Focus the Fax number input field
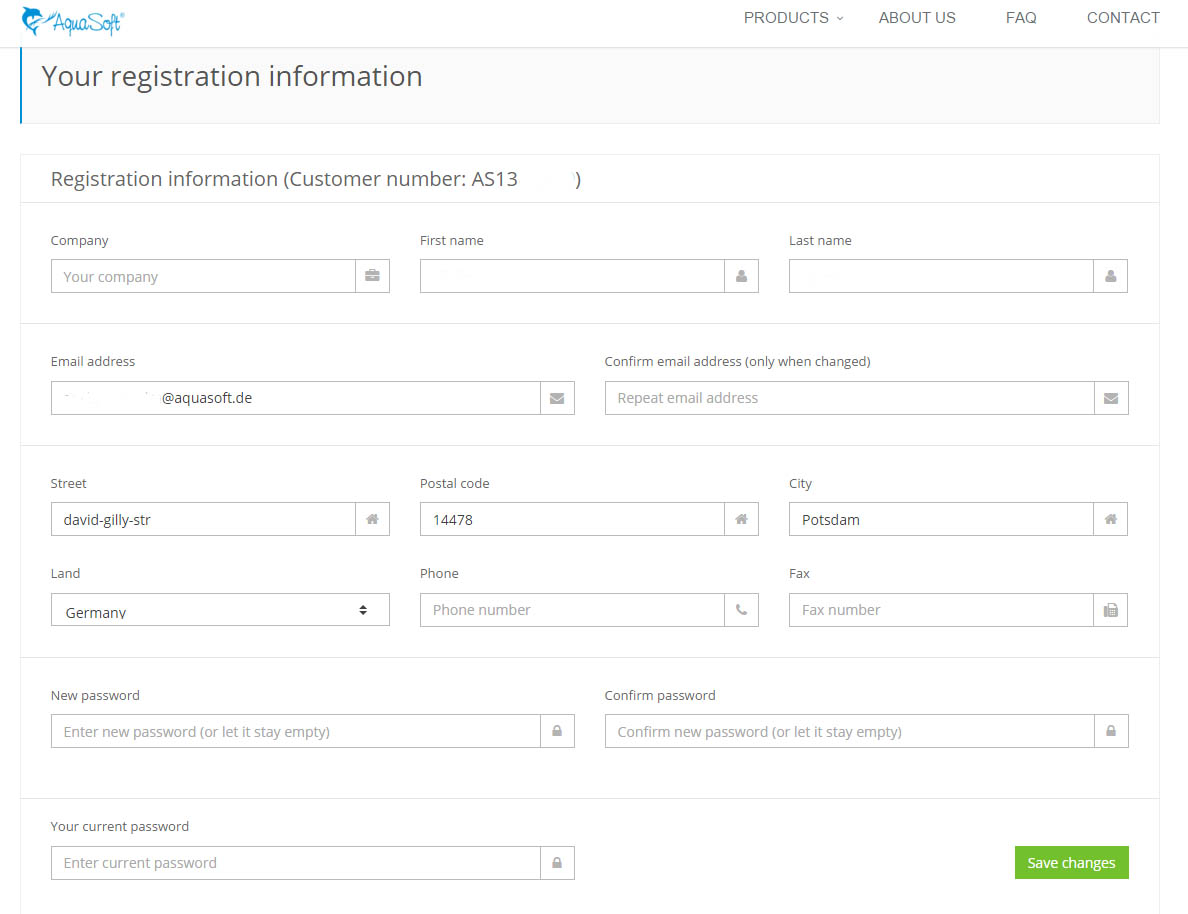1188x914 pixels. tap(941, 610)
